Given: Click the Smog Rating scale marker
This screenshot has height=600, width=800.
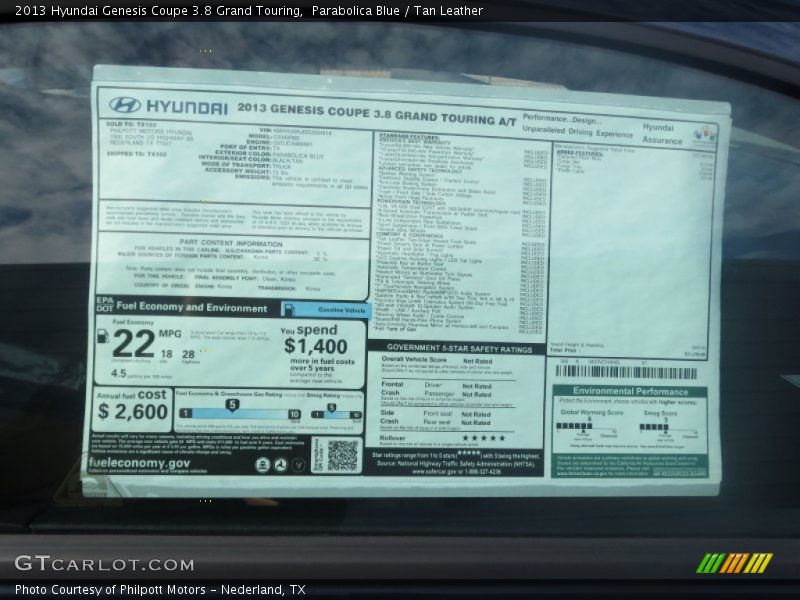Looking at the screenshot, I should tap(332, 408).
